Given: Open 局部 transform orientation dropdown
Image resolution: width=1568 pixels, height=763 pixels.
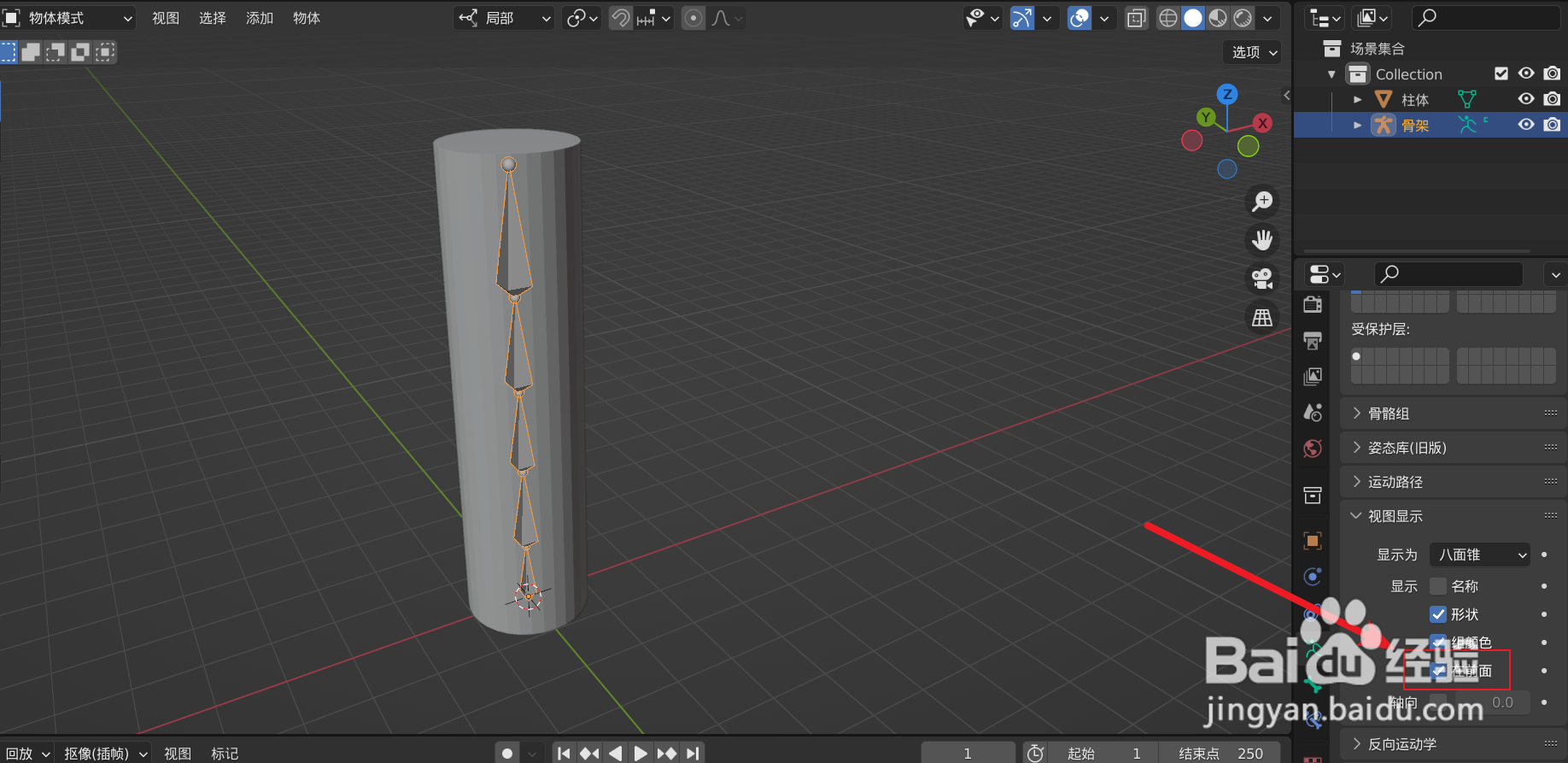Looking at the screenshot, I should point(504,18).
